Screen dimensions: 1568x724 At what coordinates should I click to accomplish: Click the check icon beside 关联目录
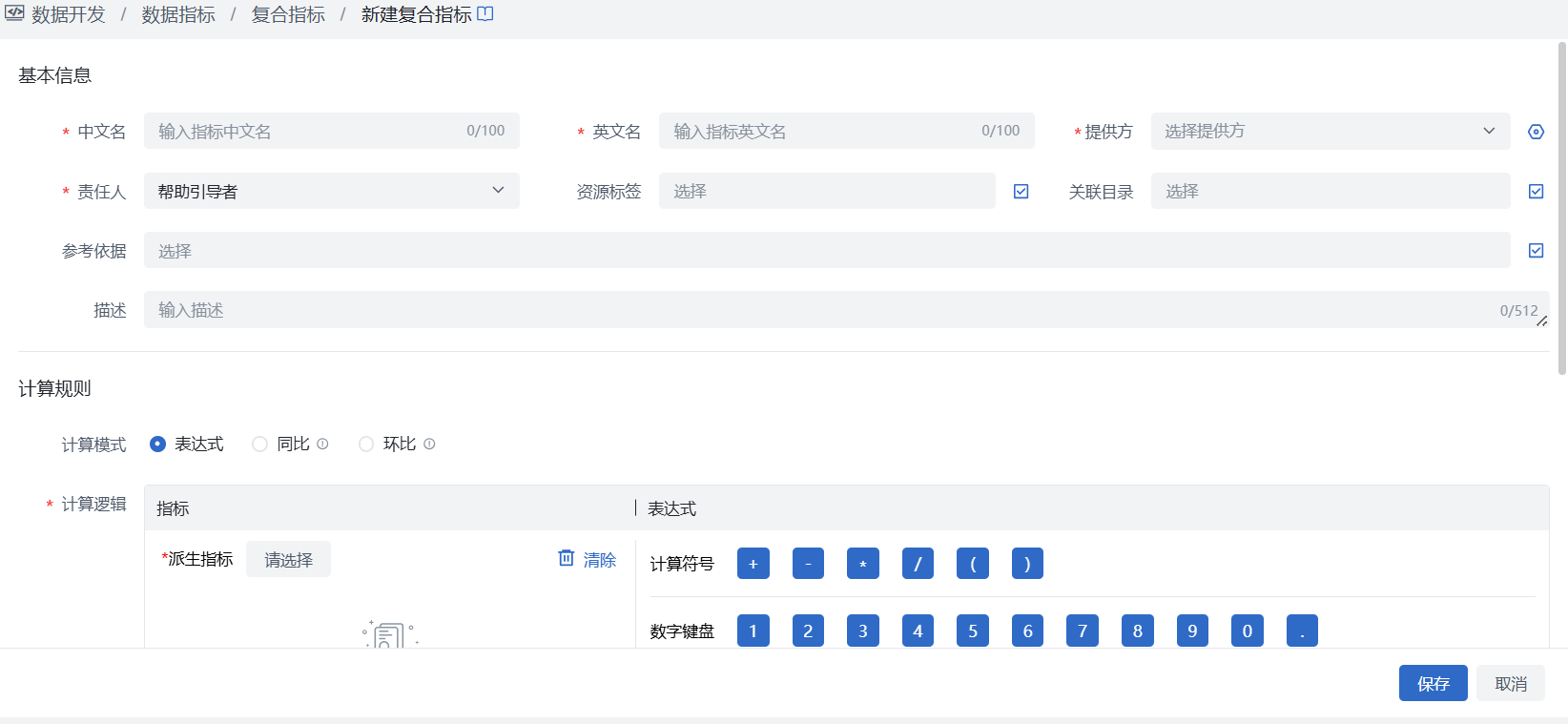(x=1536, y=191)
